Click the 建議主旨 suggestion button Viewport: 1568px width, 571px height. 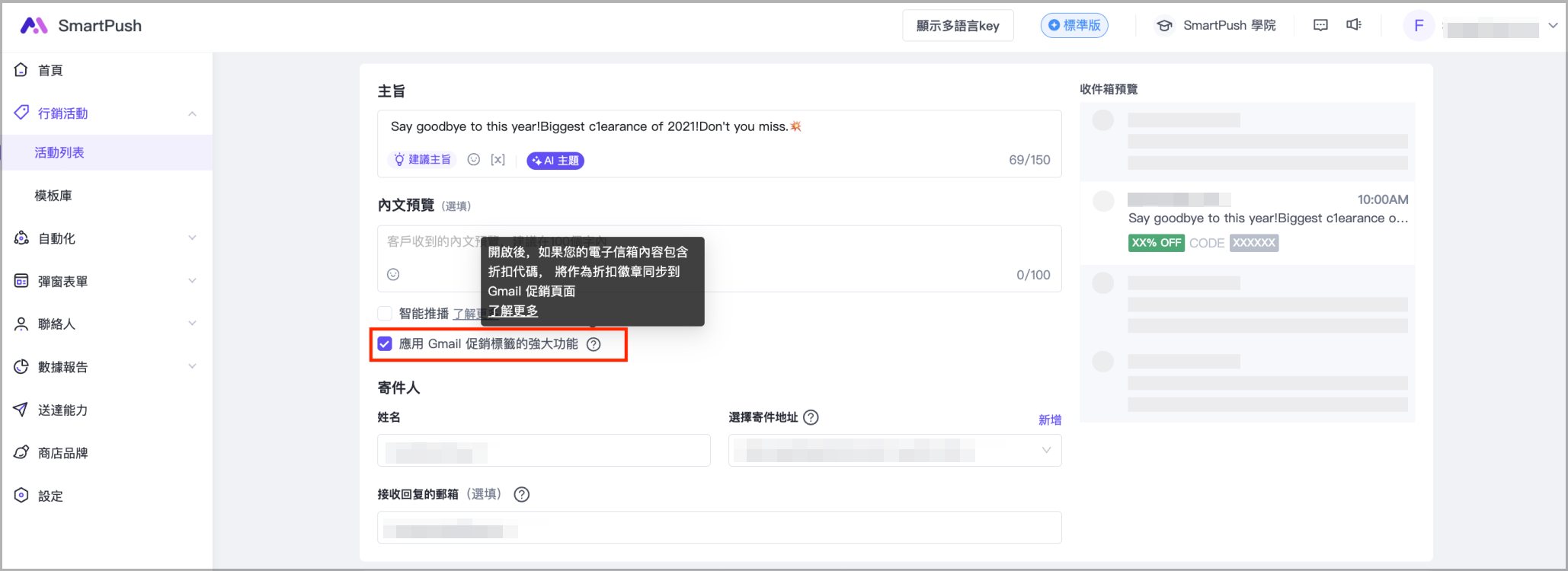click(x=422, y=160)
